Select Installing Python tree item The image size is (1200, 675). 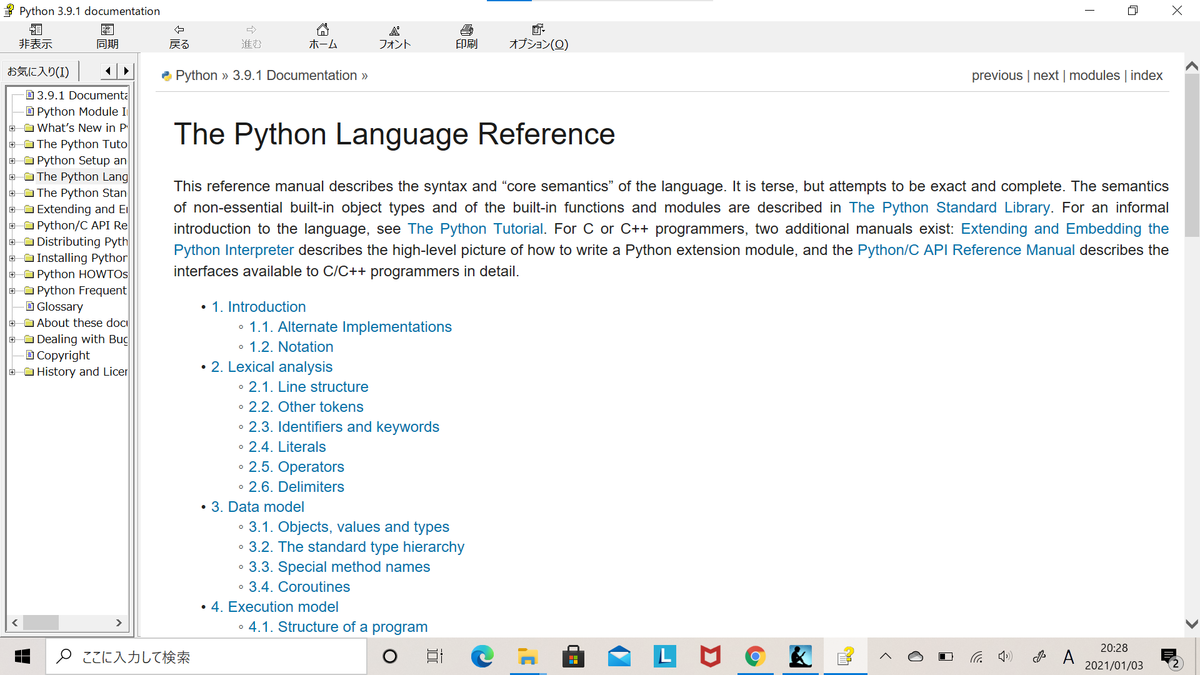[x=82, y=258]
